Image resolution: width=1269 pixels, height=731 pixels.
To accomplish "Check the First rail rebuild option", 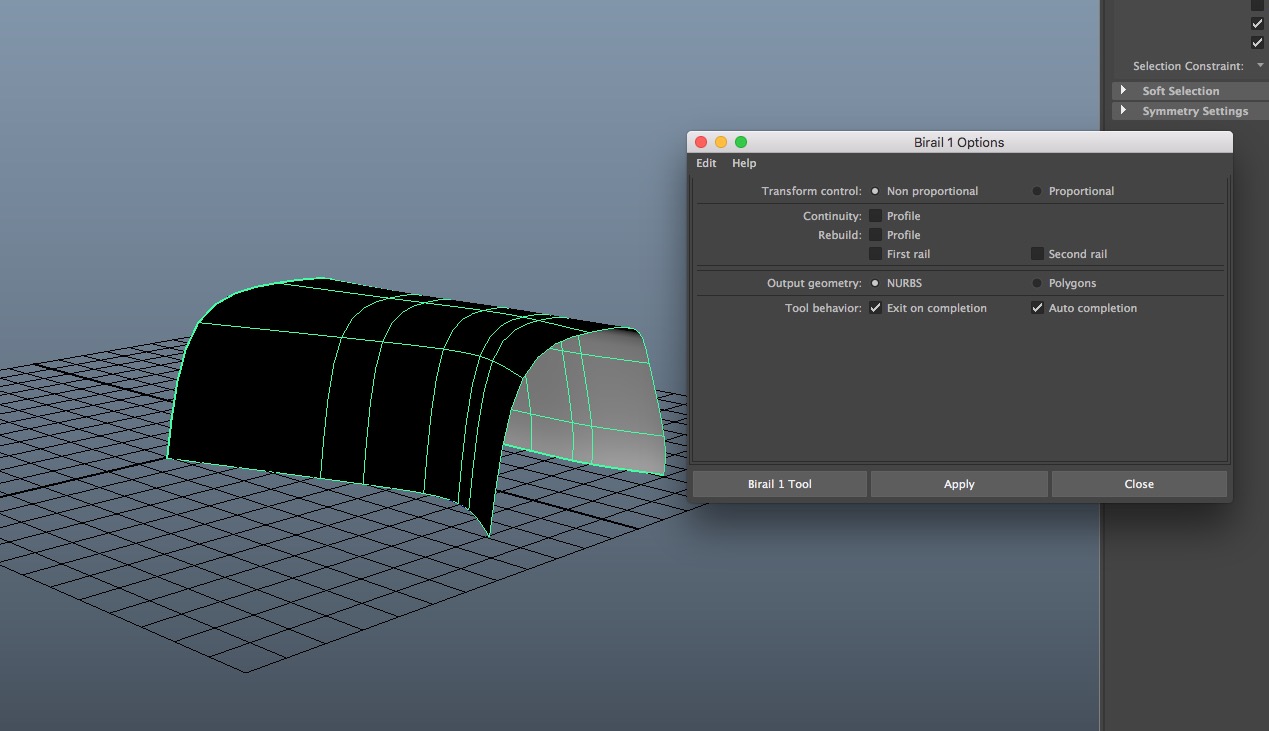I will tap(876, 254).
